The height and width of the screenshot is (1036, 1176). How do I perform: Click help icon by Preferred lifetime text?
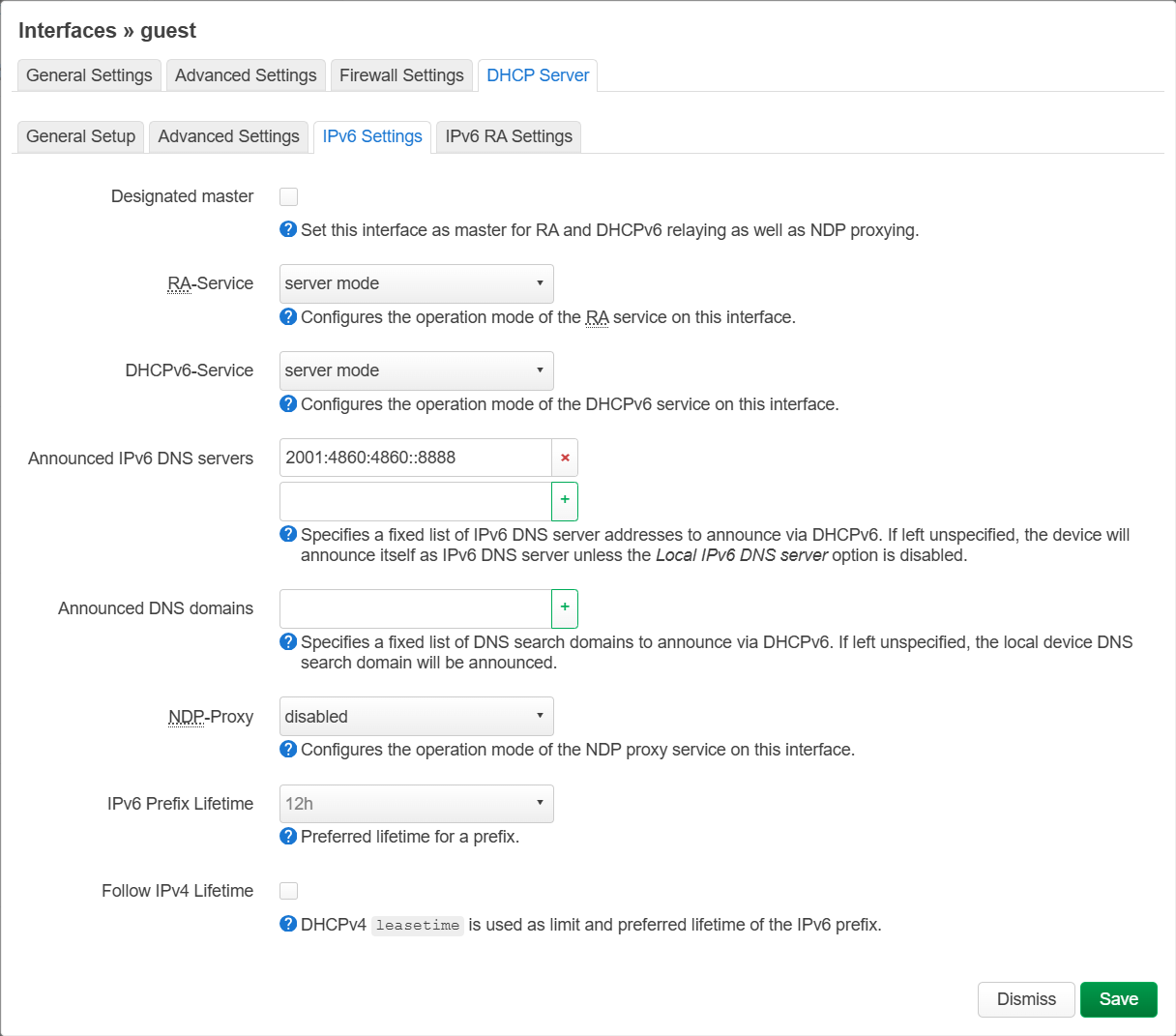(288, 836)
